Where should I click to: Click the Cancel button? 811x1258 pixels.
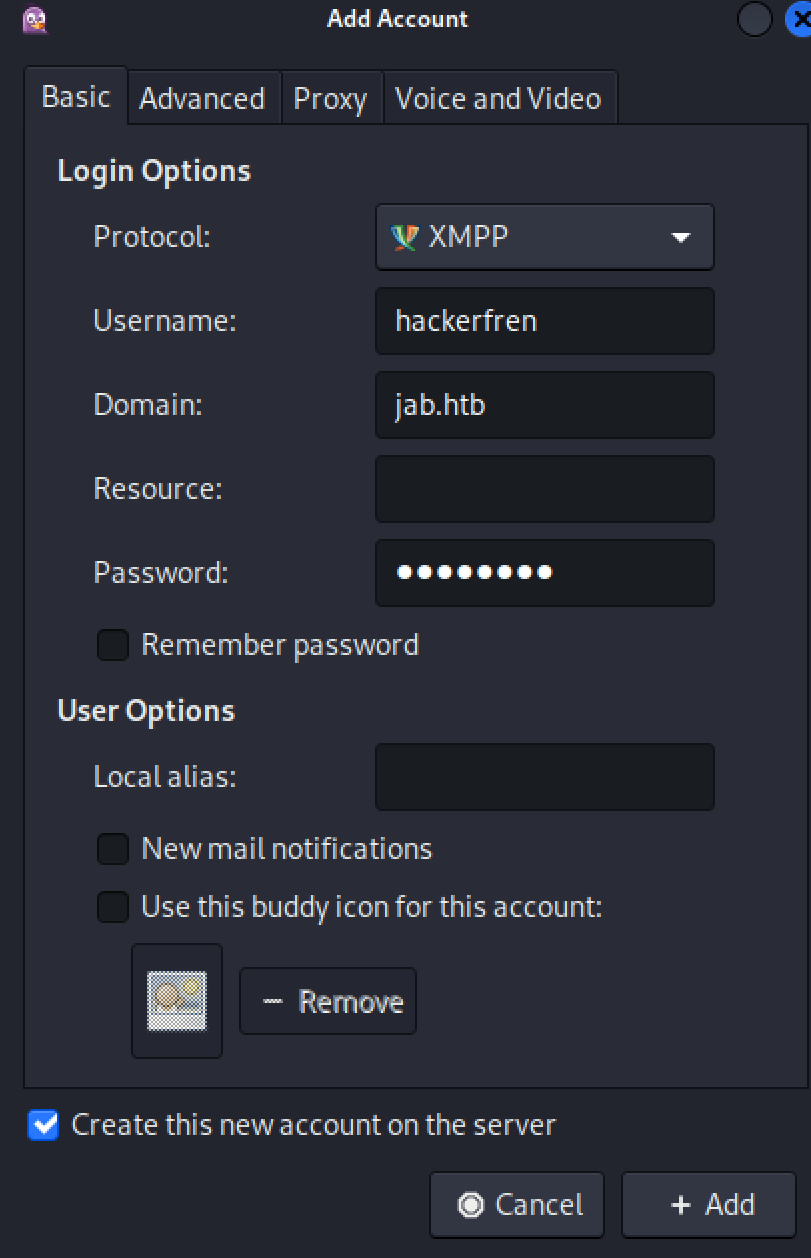pos(517,1205)
